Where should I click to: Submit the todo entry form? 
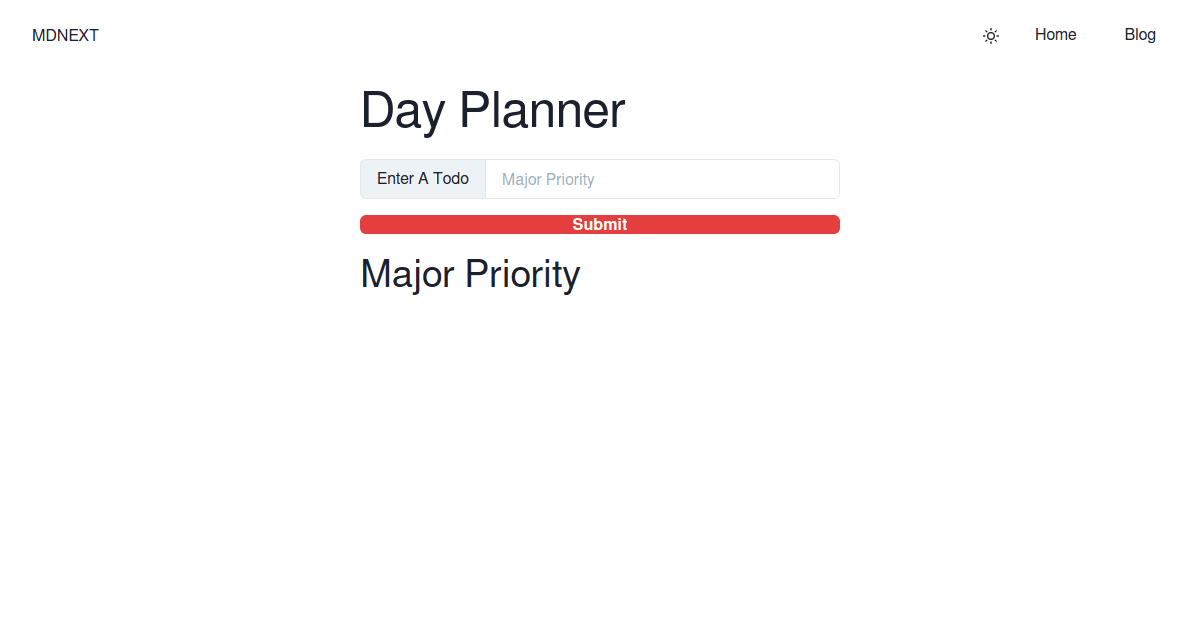tap(600, 225)
